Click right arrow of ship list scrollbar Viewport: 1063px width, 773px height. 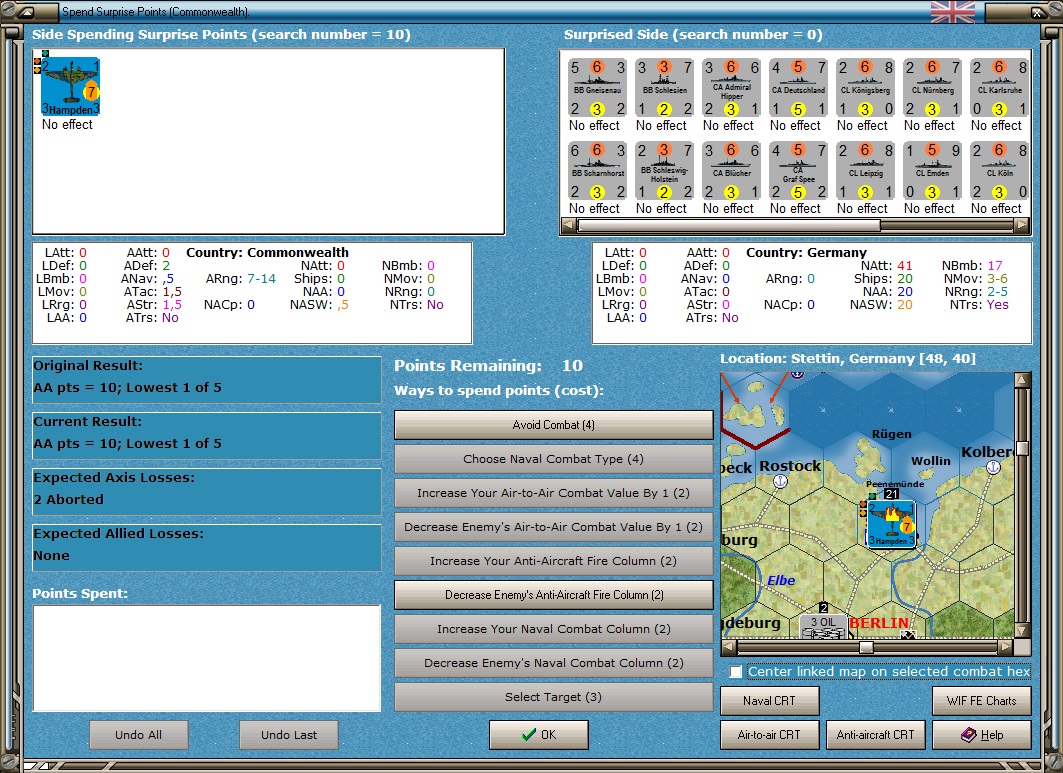tap(1021, 226)
